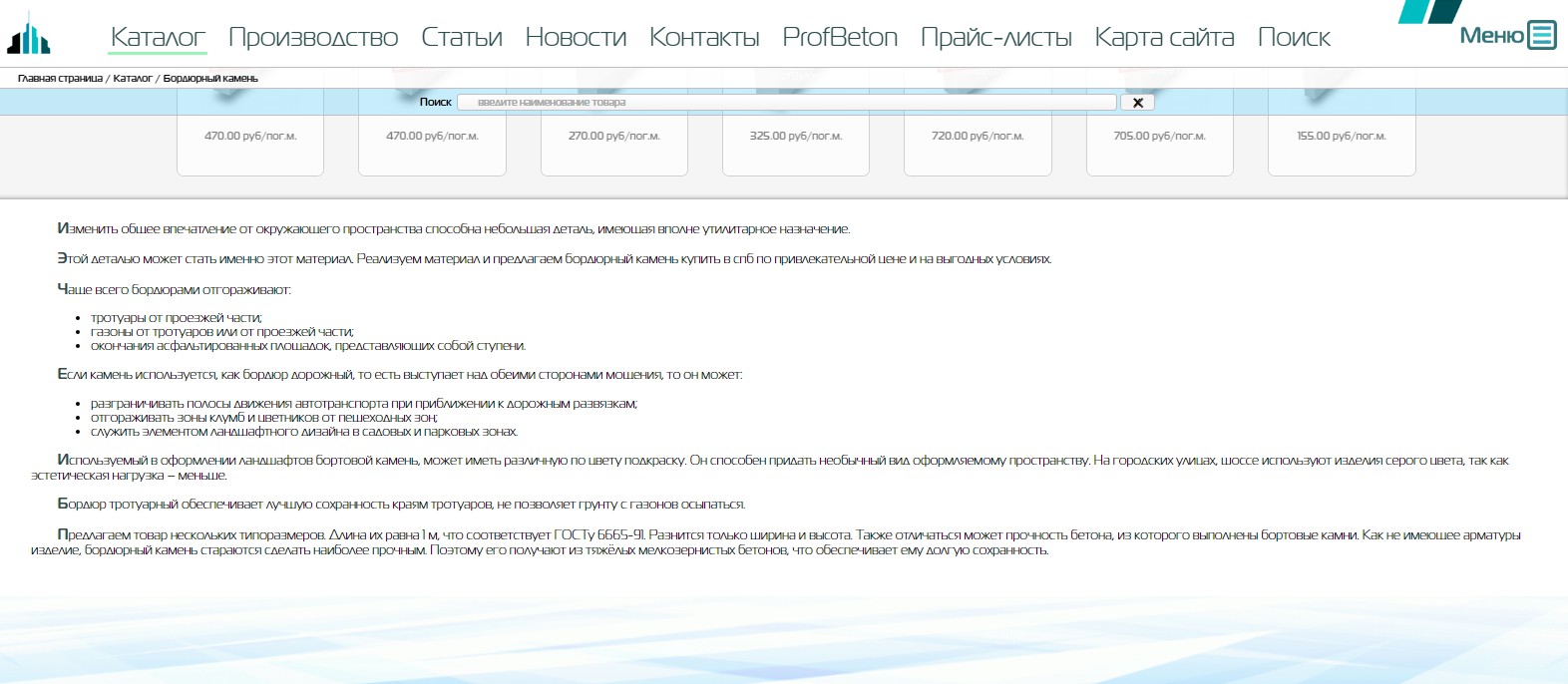1568x684 pixels.
Task: Click the Поиск label beside search field
Action: [x=435, y=102]
